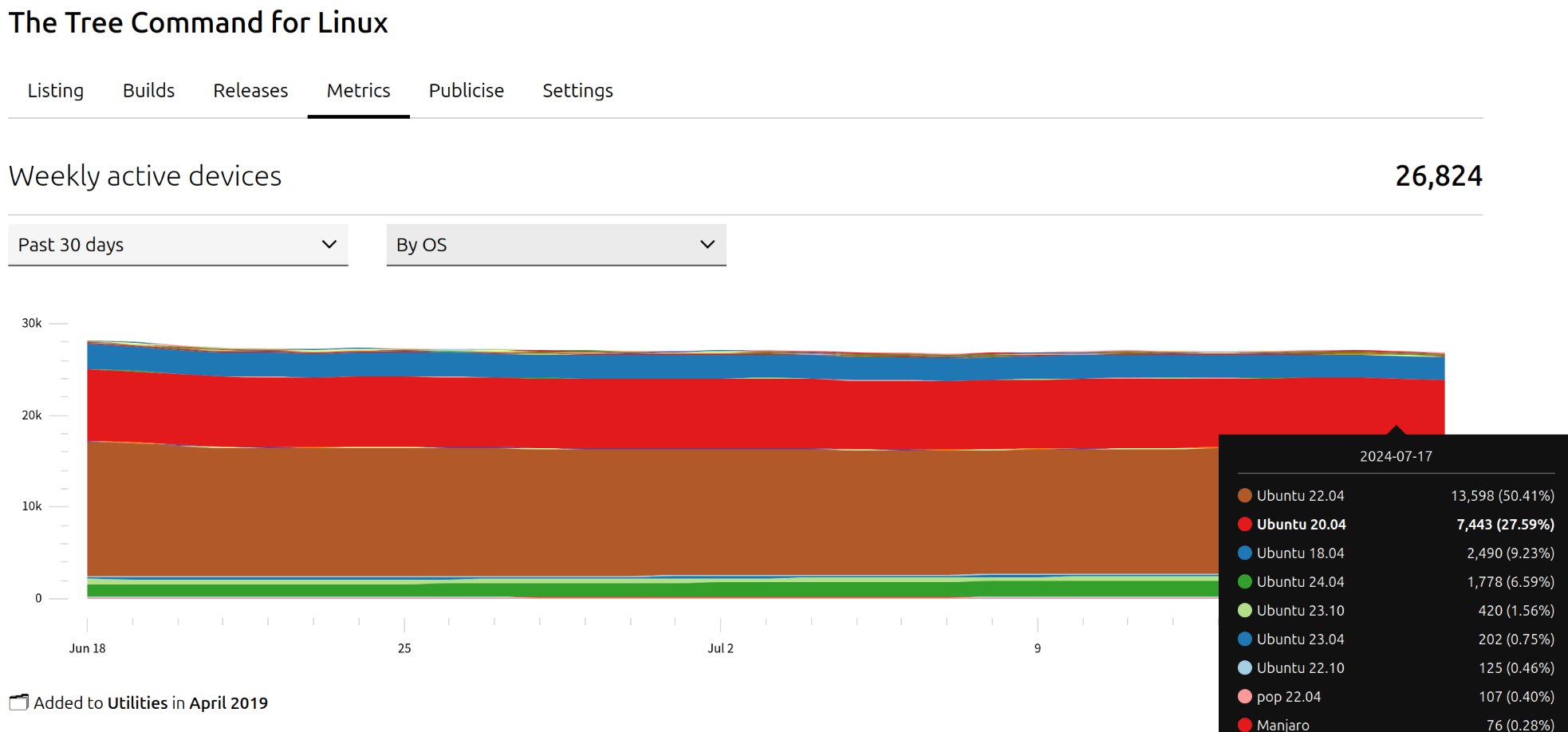The width and height of the screenshot is (1568, 732).
Task: Switch to the Listing tab
Action: click(x=55, y=91)
